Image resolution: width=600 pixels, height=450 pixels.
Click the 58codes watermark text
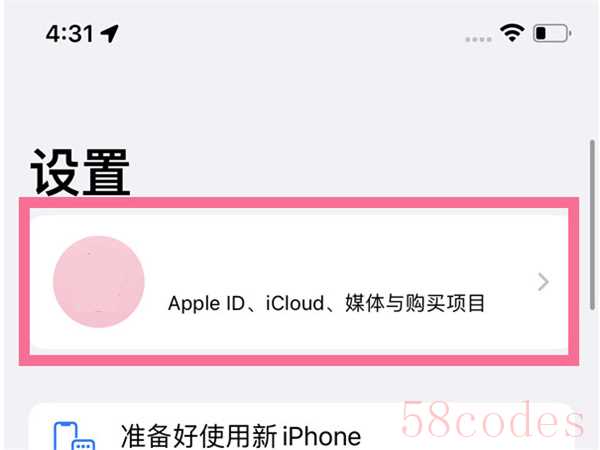(493, 420)
